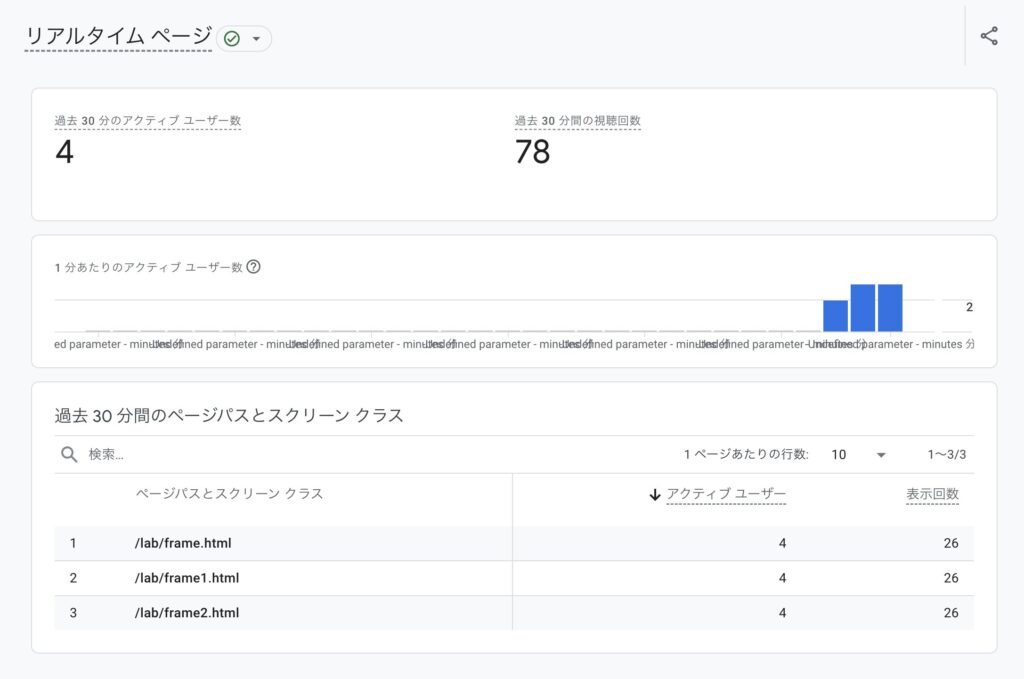Select the /lab/frame1.html row
1024x679 pixels.
[x=187, y=578]
